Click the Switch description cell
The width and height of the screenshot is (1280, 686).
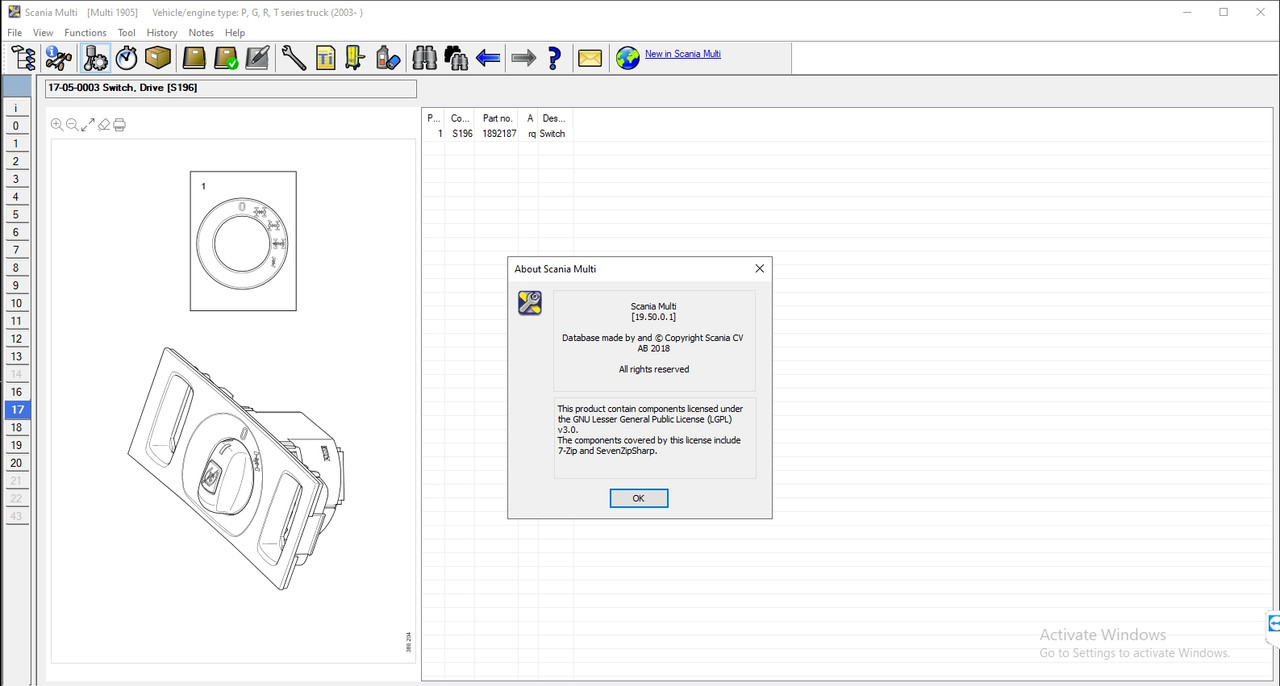coord(552,133)
